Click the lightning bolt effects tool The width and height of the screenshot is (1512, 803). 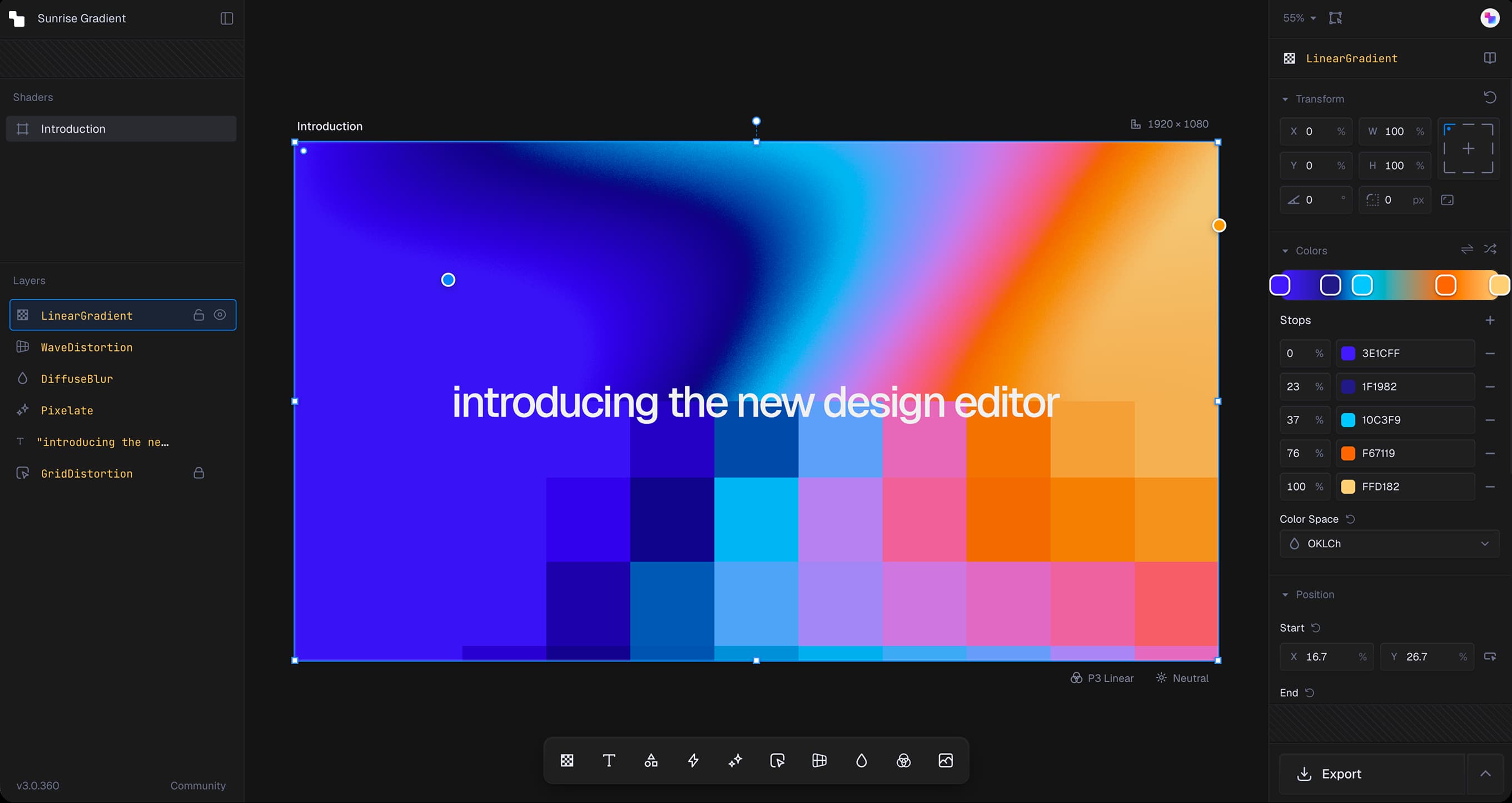pyautogui.click(x=693, y=761)
